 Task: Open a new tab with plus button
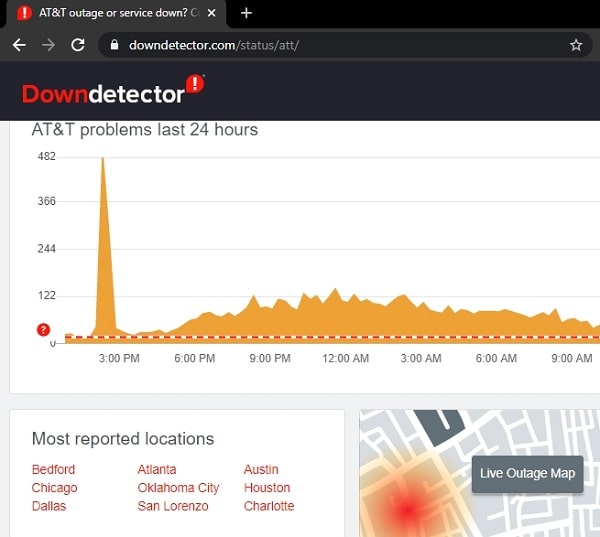pos(246,13)
